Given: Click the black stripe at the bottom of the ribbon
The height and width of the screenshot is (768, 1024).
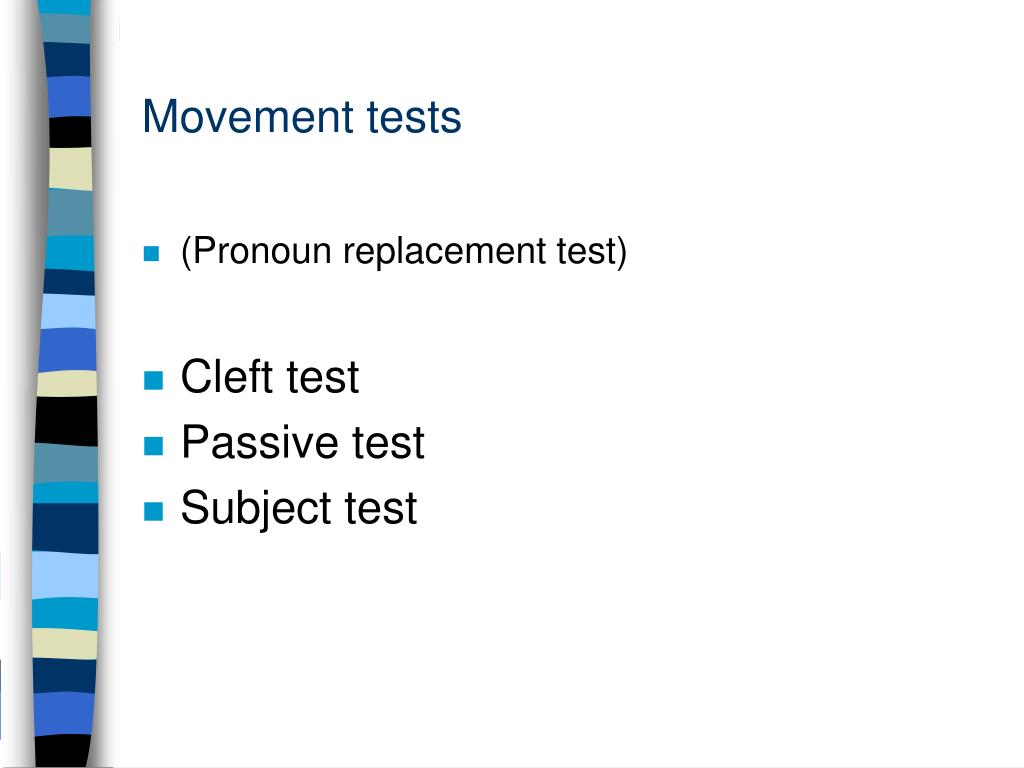Looking at the screenshot, I should click(63, 751).
